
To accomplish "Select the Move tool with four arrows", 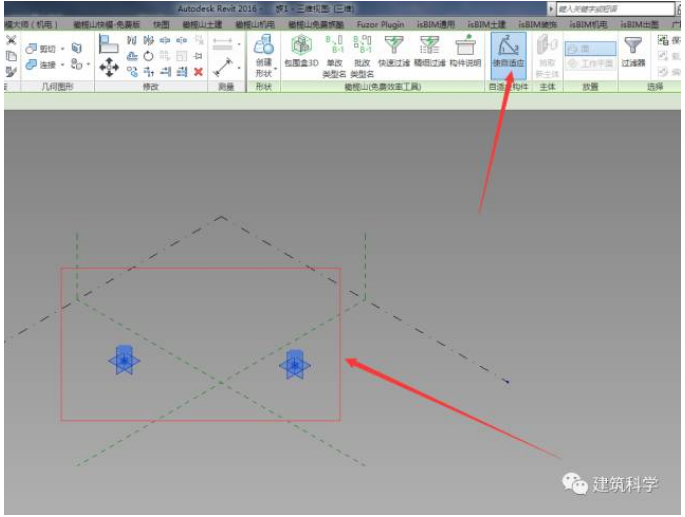I will 109,67.
